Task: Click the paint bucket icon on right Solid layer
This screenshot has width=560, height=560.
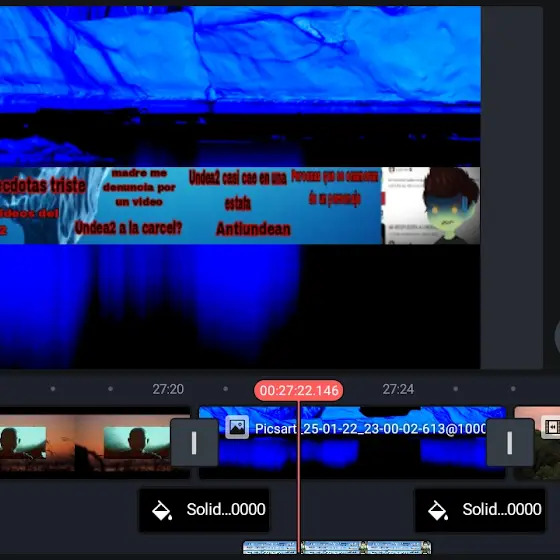Action: 438,510
